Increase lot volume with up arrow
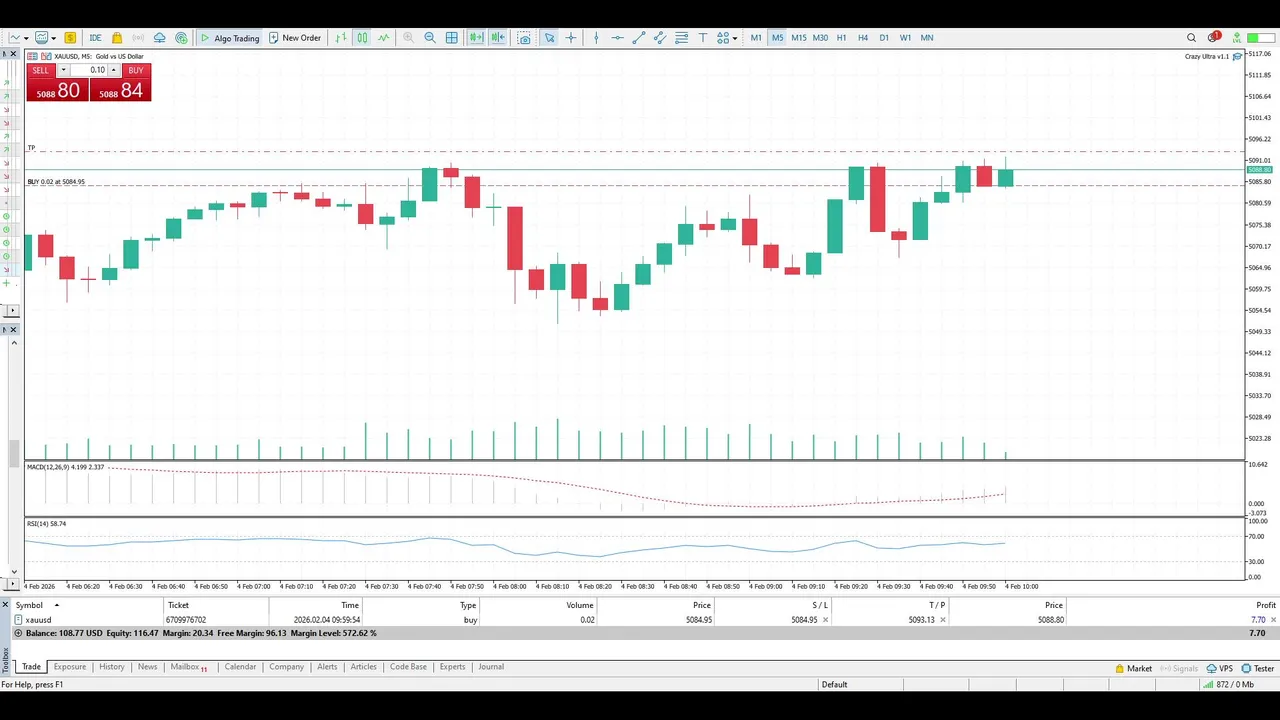The height and width of the screenshot is (720, 1280). click(x=113, y=70)
